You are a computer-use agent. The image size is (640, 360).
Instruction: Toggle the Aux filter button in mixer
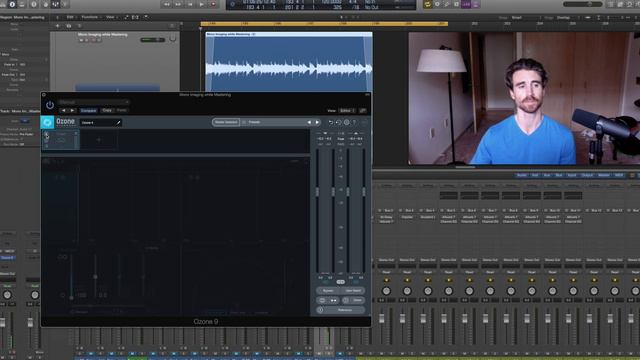tap(547, 175)
